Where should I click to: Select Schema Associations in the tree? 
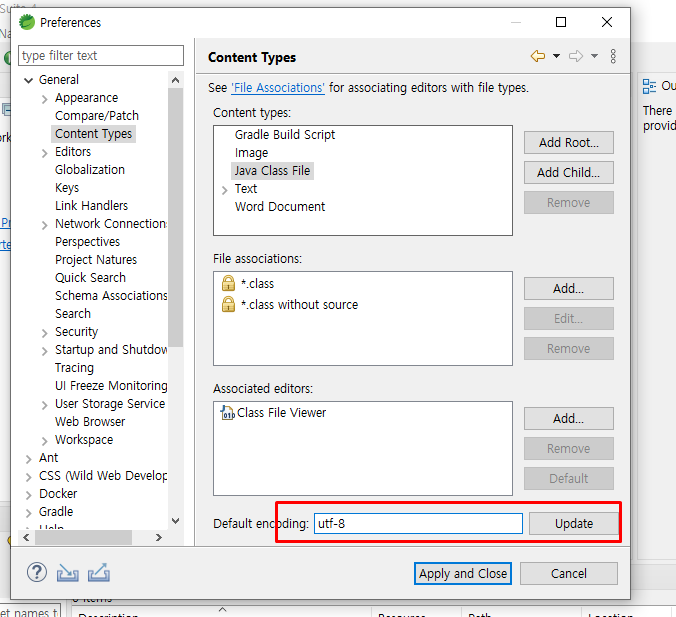(x=111, y=295)
